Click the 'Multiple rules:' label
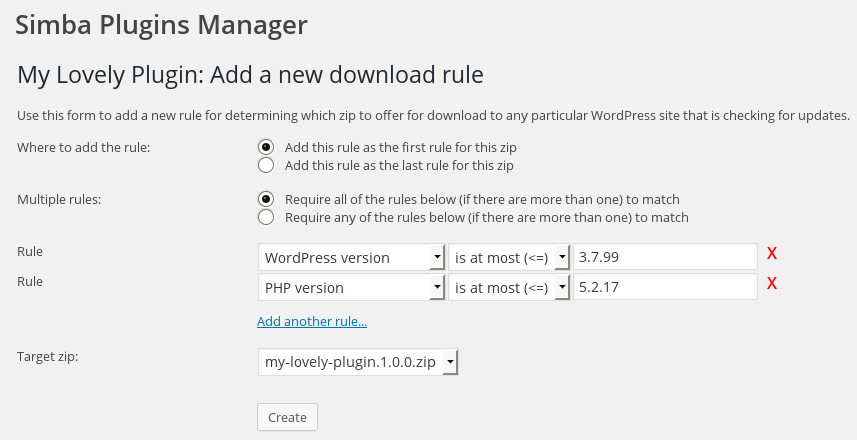 (59, 199)
